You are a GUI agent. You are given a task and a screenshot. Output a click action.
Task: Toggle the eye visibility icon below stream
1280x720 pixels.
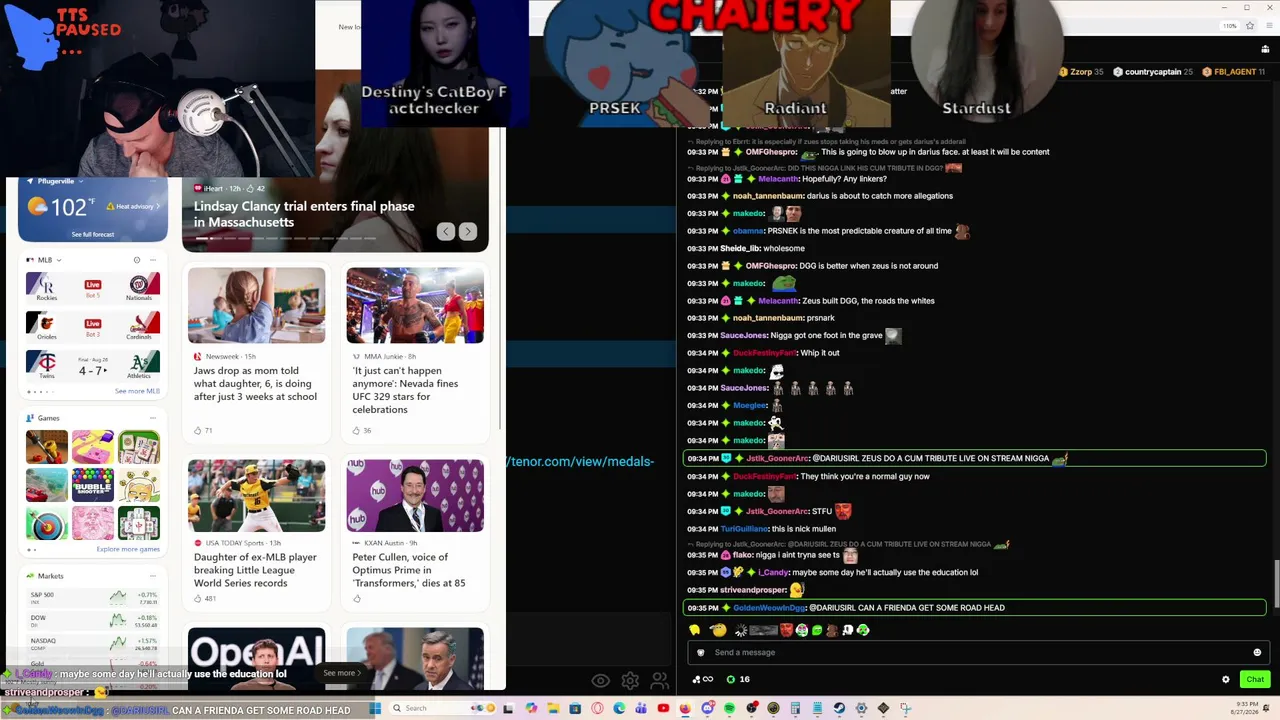600,681
